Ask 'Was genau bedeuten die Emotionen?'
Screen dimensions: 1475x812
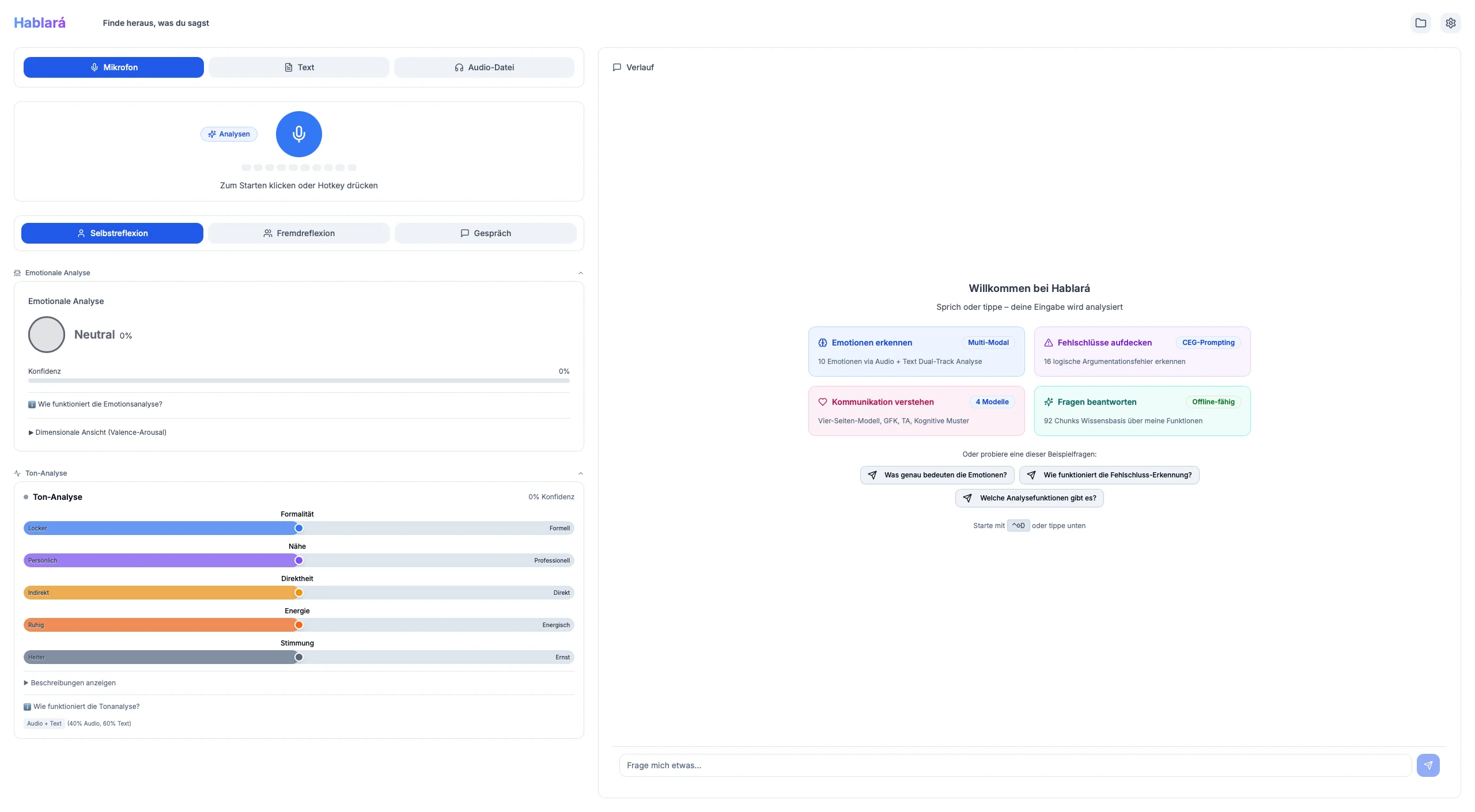937,475
